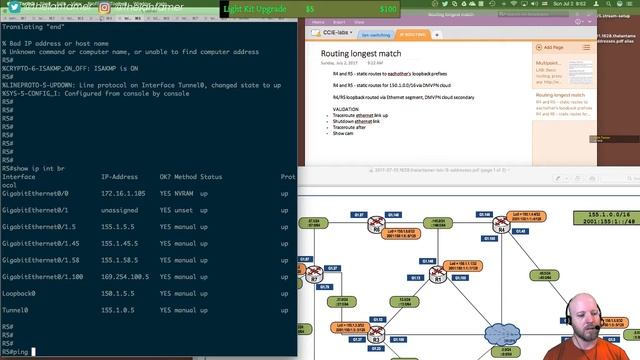The height and width of the screenshot is (360, 640).
Task: Click the 155.1.0.0/16 legend box
Action: pos(606,218)
